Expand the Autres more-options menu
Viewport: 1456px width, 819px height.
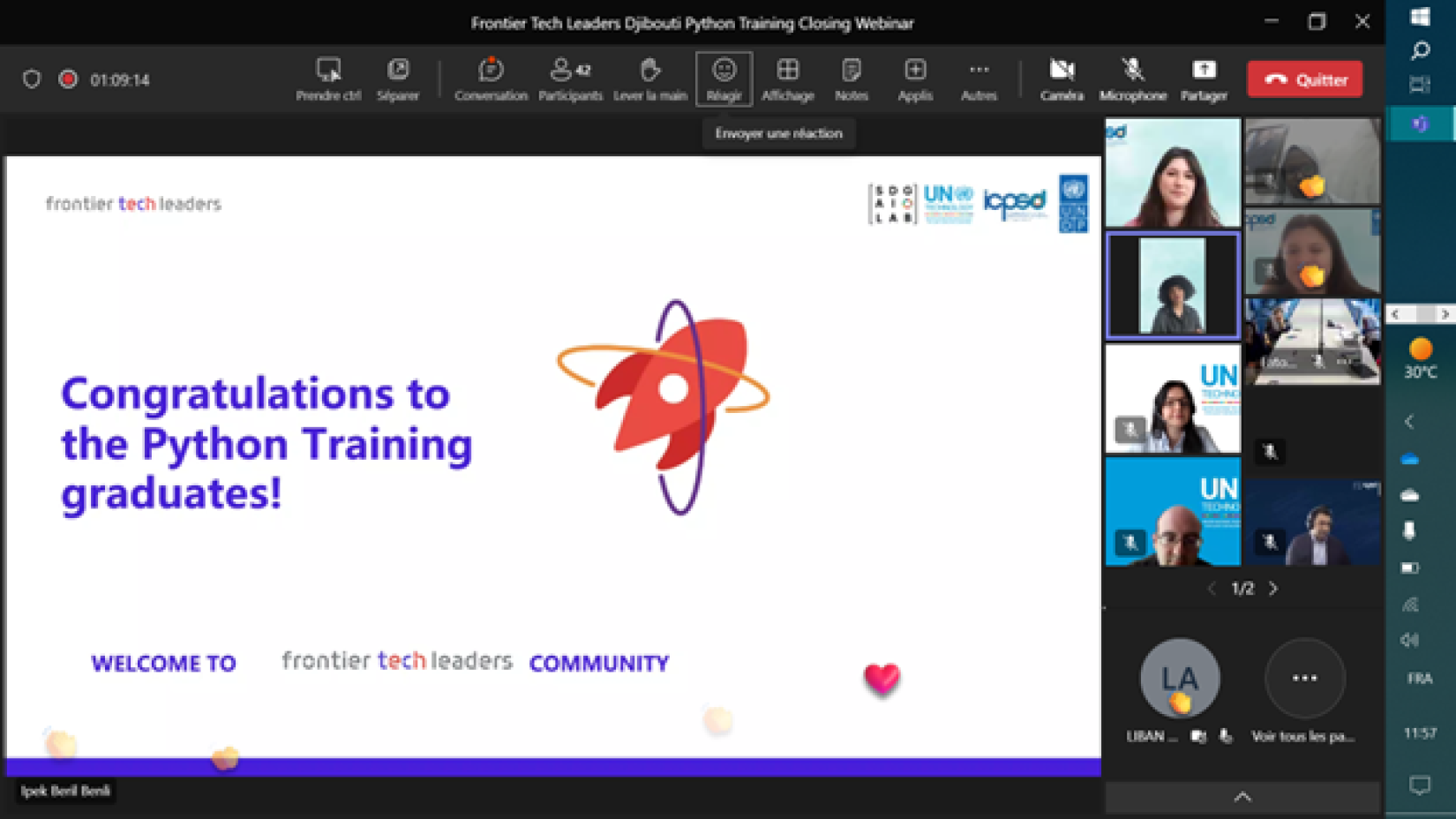979,79
